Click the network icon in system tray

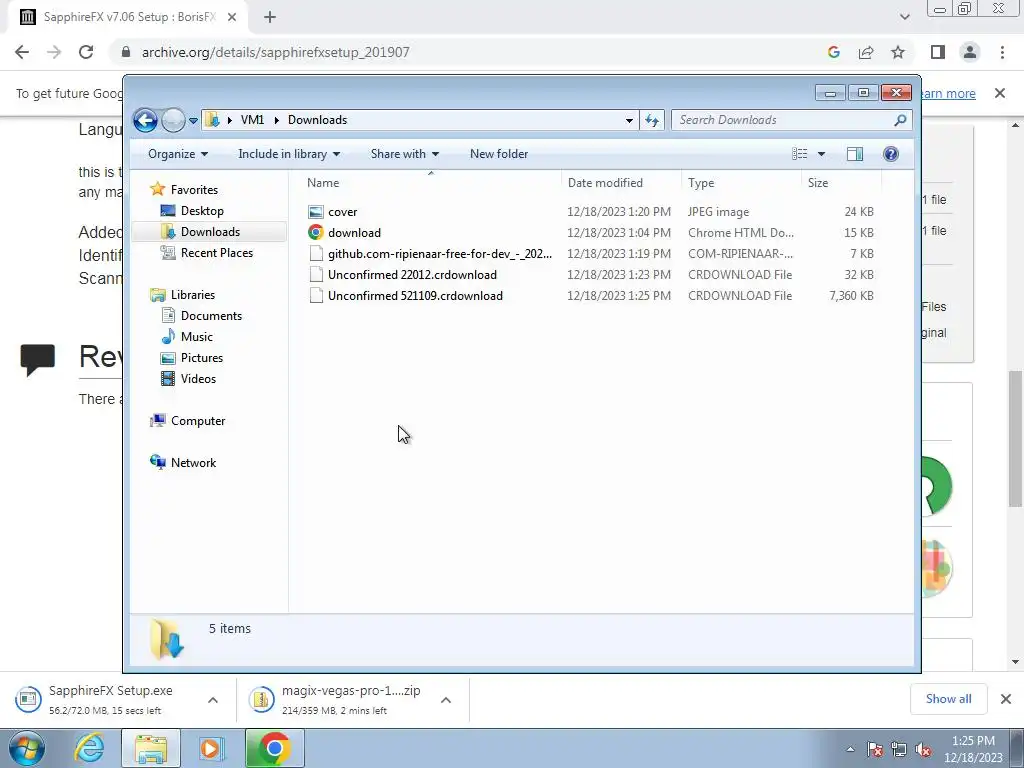[899, 750]
